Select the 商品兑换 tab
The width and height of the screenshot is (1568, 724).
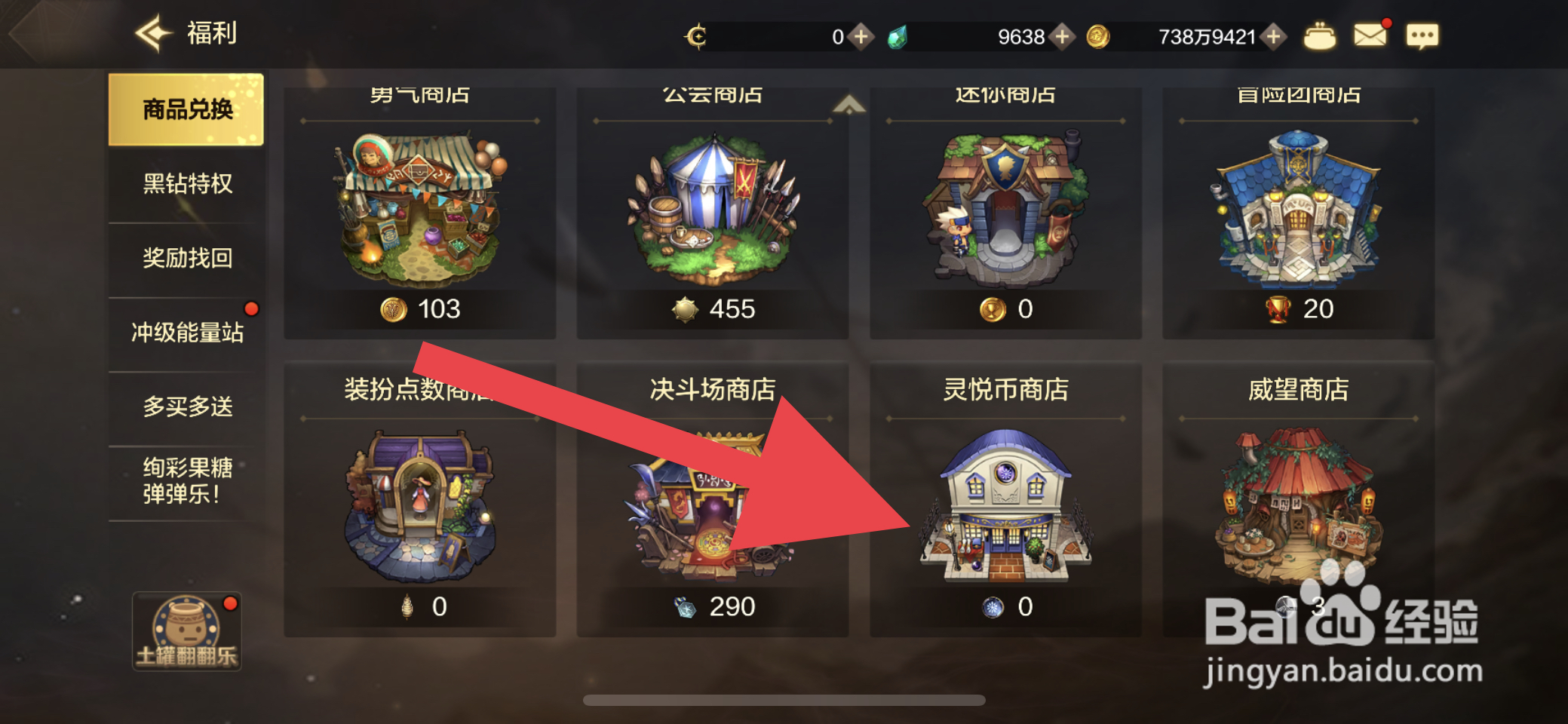pos(186,109)
